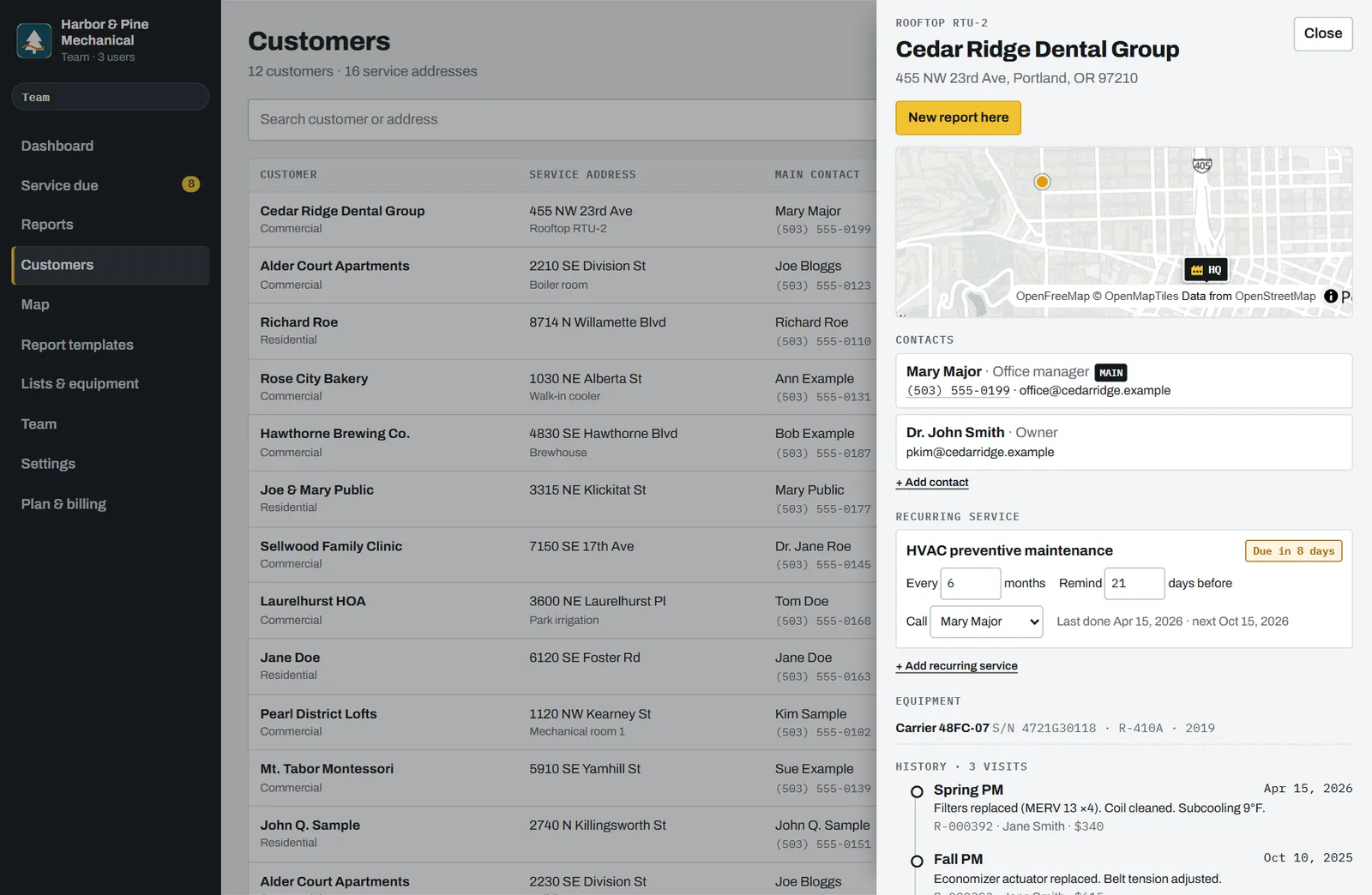Click the Harbor & Pine tree logo
The height and width of the screenshot is (895, 1372).
tap(34, 40)
